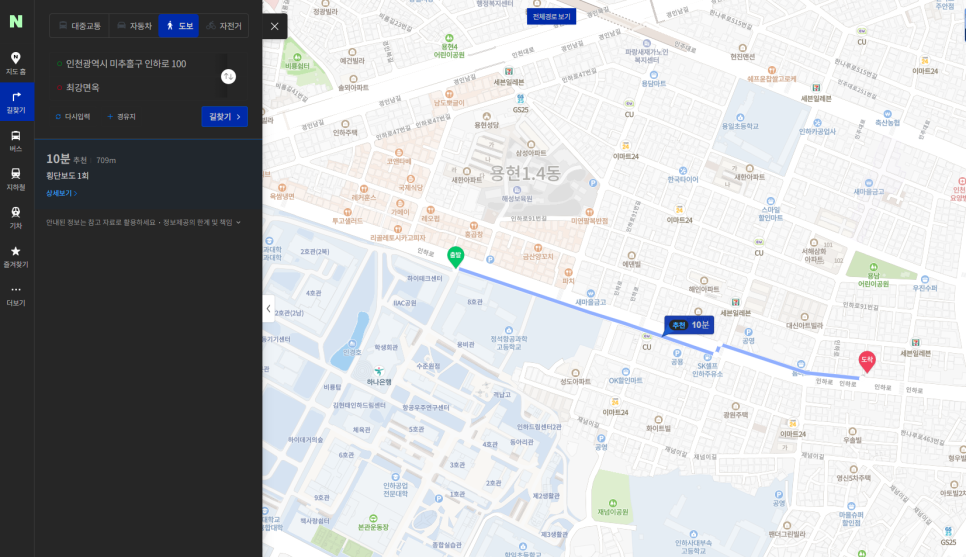This screenshot has height=557, width=966.
Task: Switch to the 자전거 tab
Action: (x=224, y=26)
